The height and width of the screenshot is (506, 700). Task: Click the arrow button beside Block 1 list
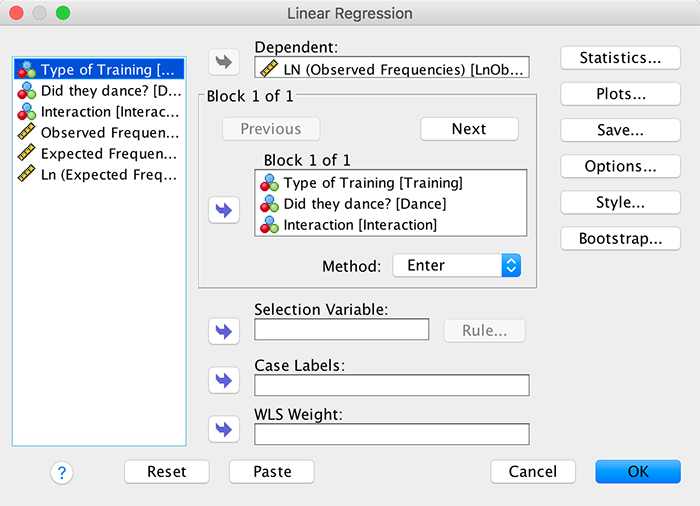pyautogui.click(x=224, y=211)
